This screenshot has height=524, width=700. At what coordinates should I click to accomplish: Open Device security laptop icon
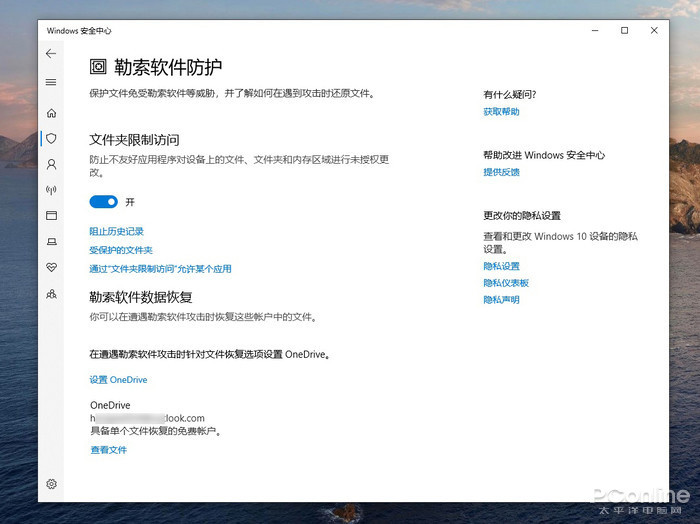tap(51, 241)
